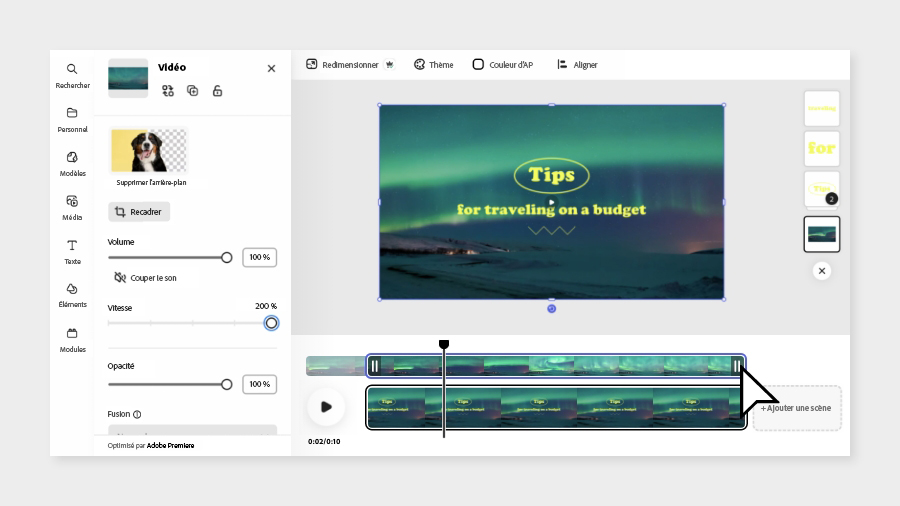The image size is (900, 506).
Task: Play the timeline preview
Action: pos(326,407)
